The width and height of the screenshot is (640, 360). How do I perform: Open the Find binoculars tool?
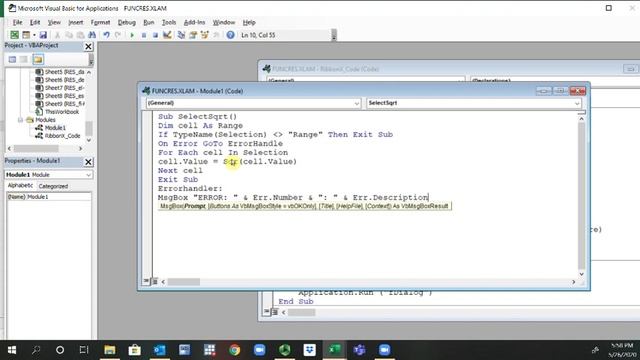pos(92,35)
